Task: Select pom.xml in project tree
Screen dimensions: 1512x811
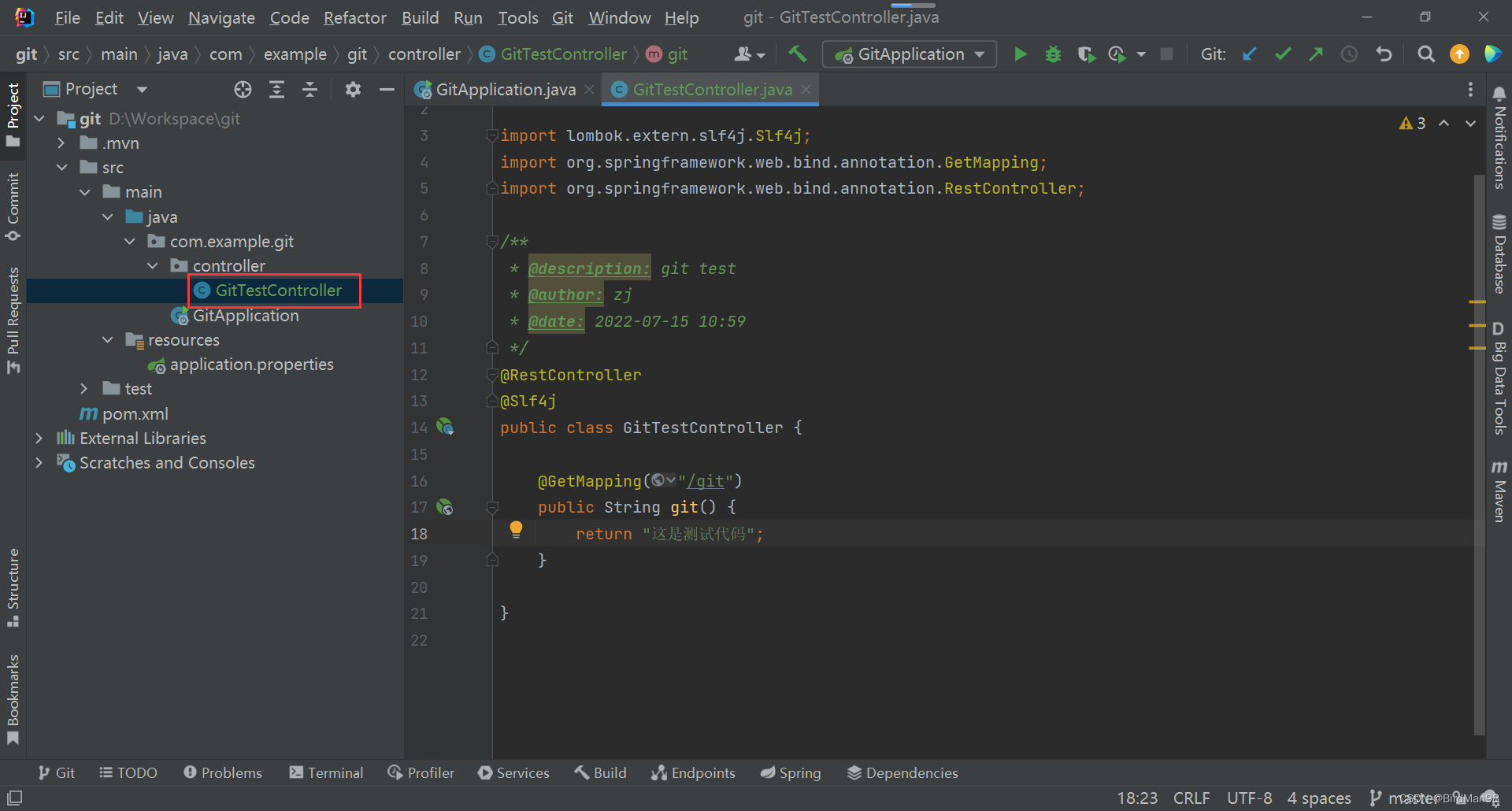Action: coord(124,414)
